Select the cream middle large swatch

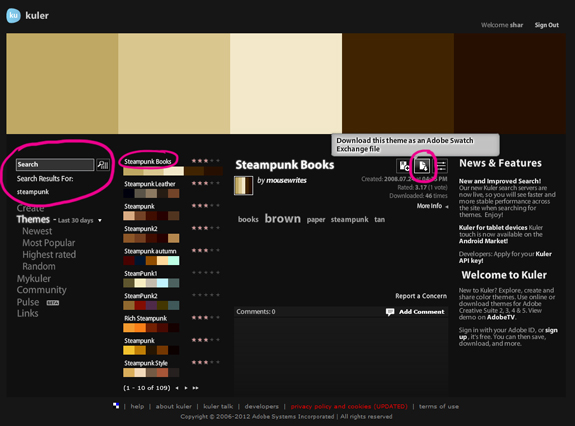click(286, 84)
